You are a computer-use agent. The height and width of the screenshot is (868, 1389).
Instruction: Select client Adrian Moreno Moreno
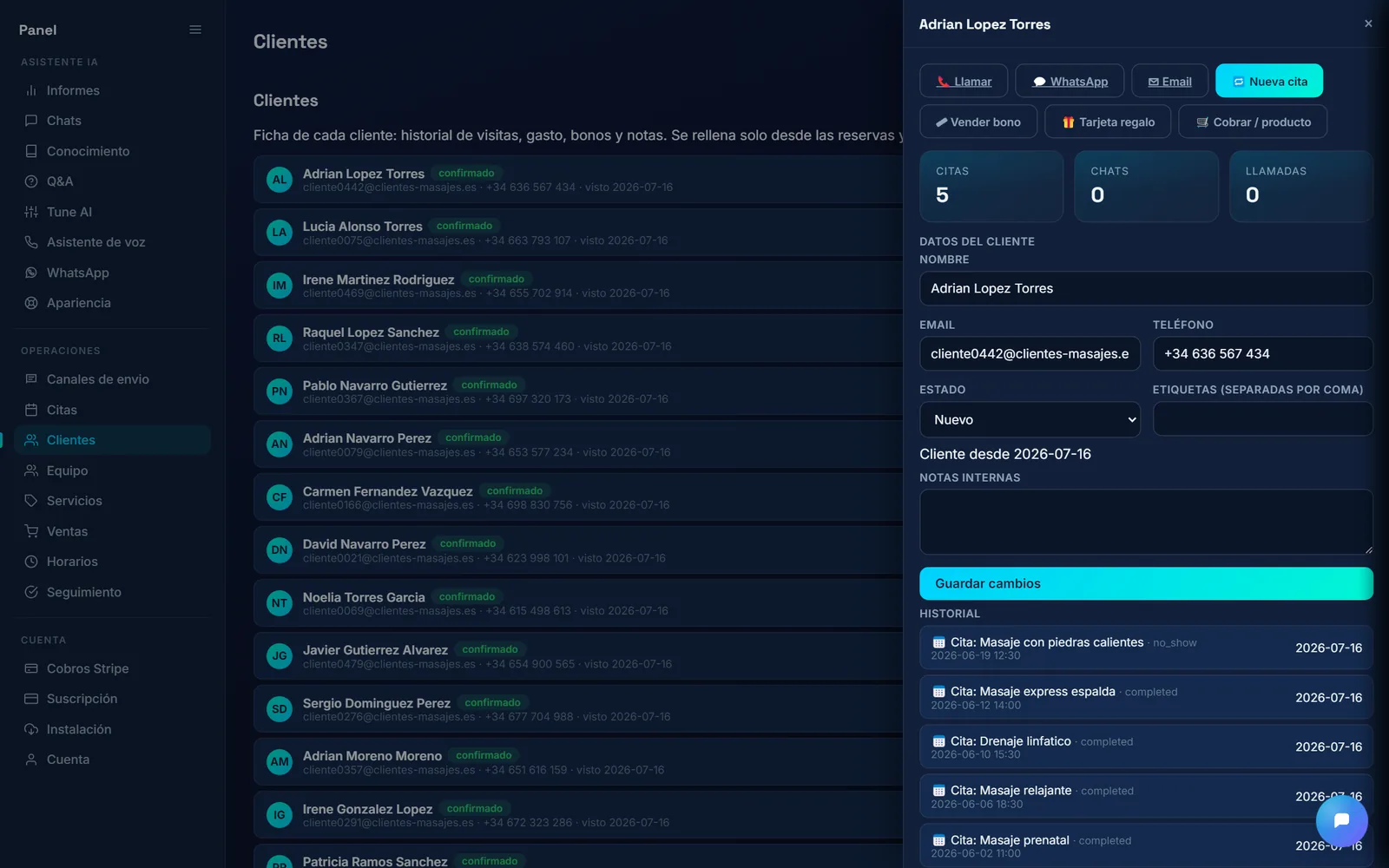578,762
